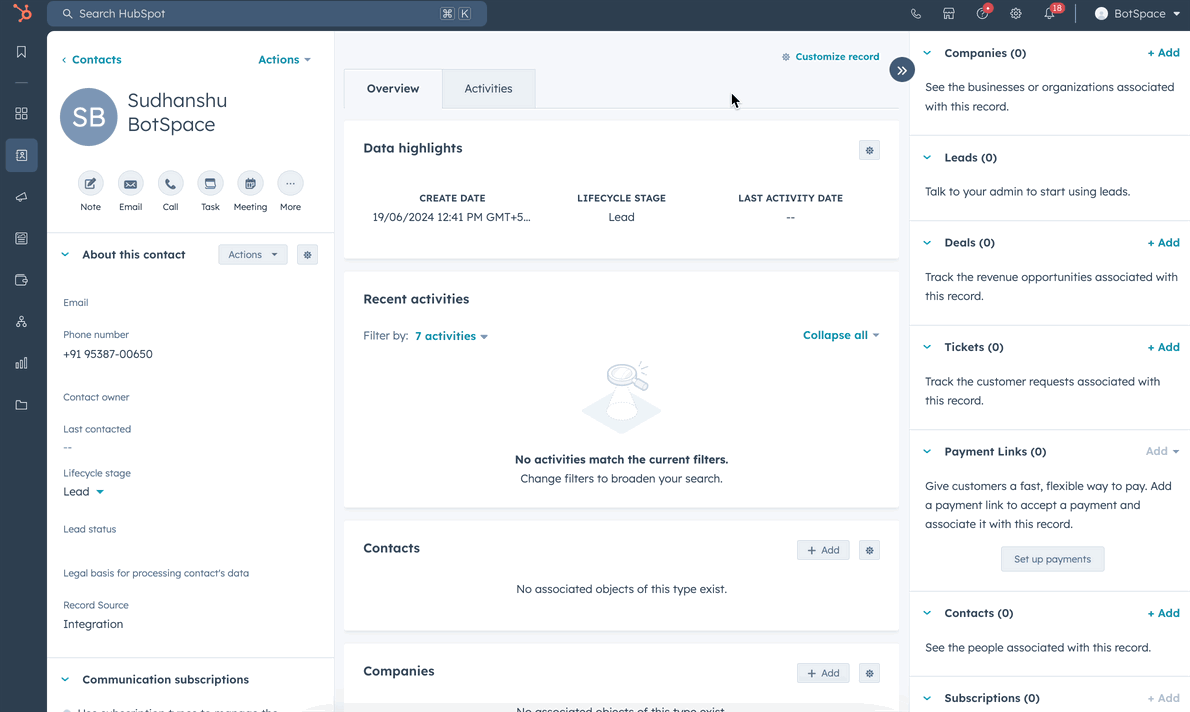Open the 7 activities filter dropdown
The image size is (1190, 712).
coord(452,336)
